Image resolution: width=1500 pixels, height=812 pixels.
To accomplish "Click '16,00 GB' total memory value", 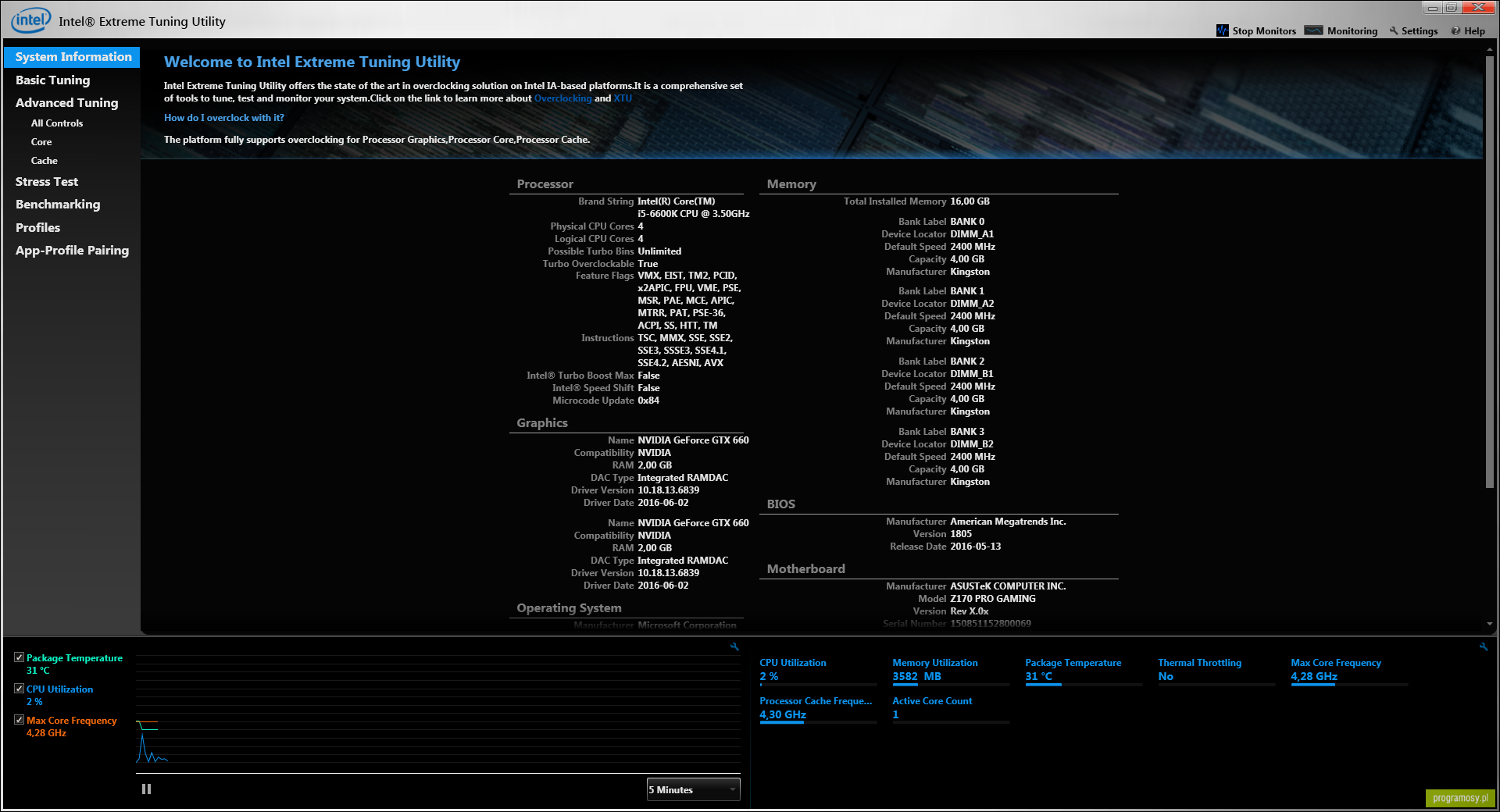I will tap(970, 201).
